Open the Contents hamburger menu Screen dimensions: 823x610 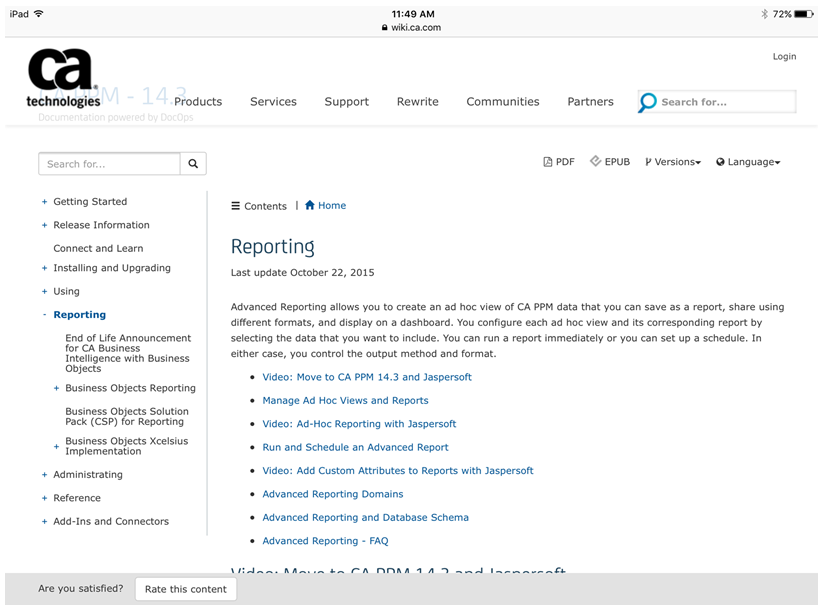click(259, 206)
